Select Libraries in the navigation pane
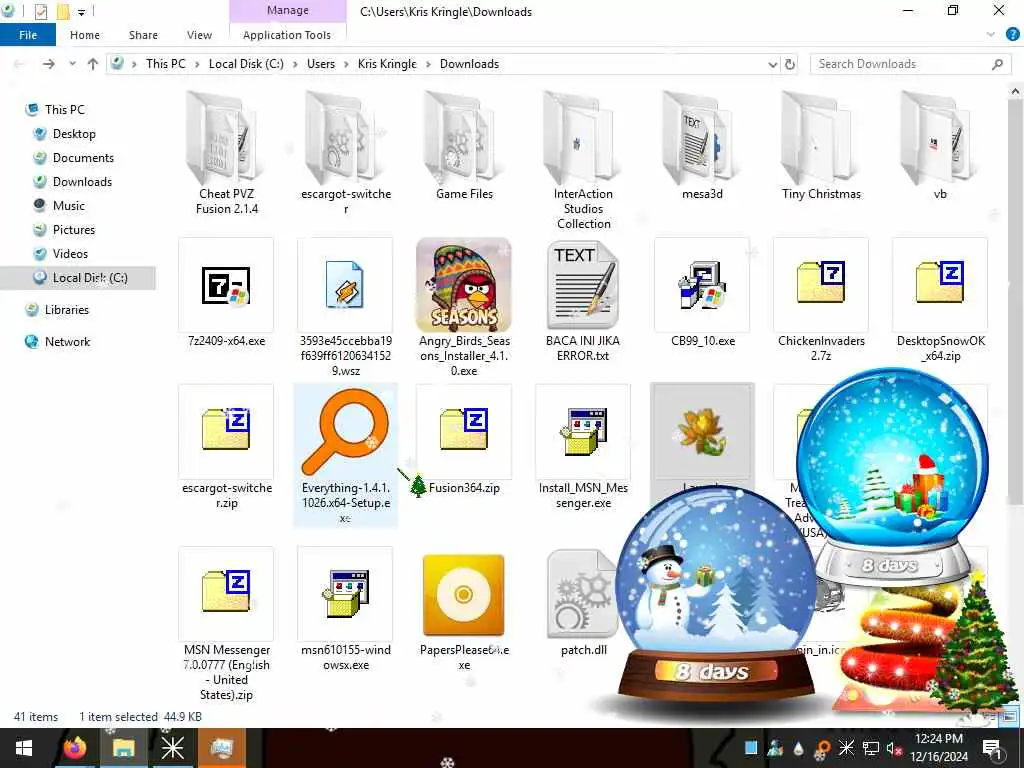1024x768 pixels. pyautogui.click(x=67, y=310)
